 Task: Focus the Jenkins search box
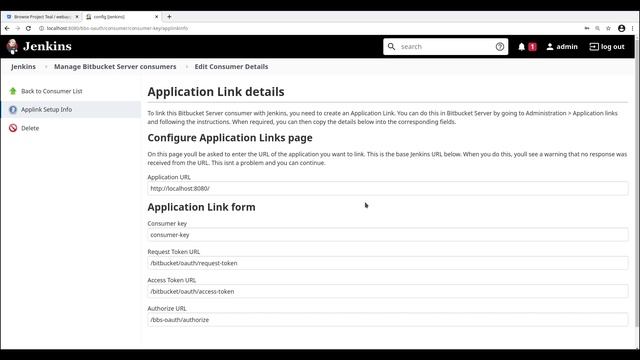point(445,47)
